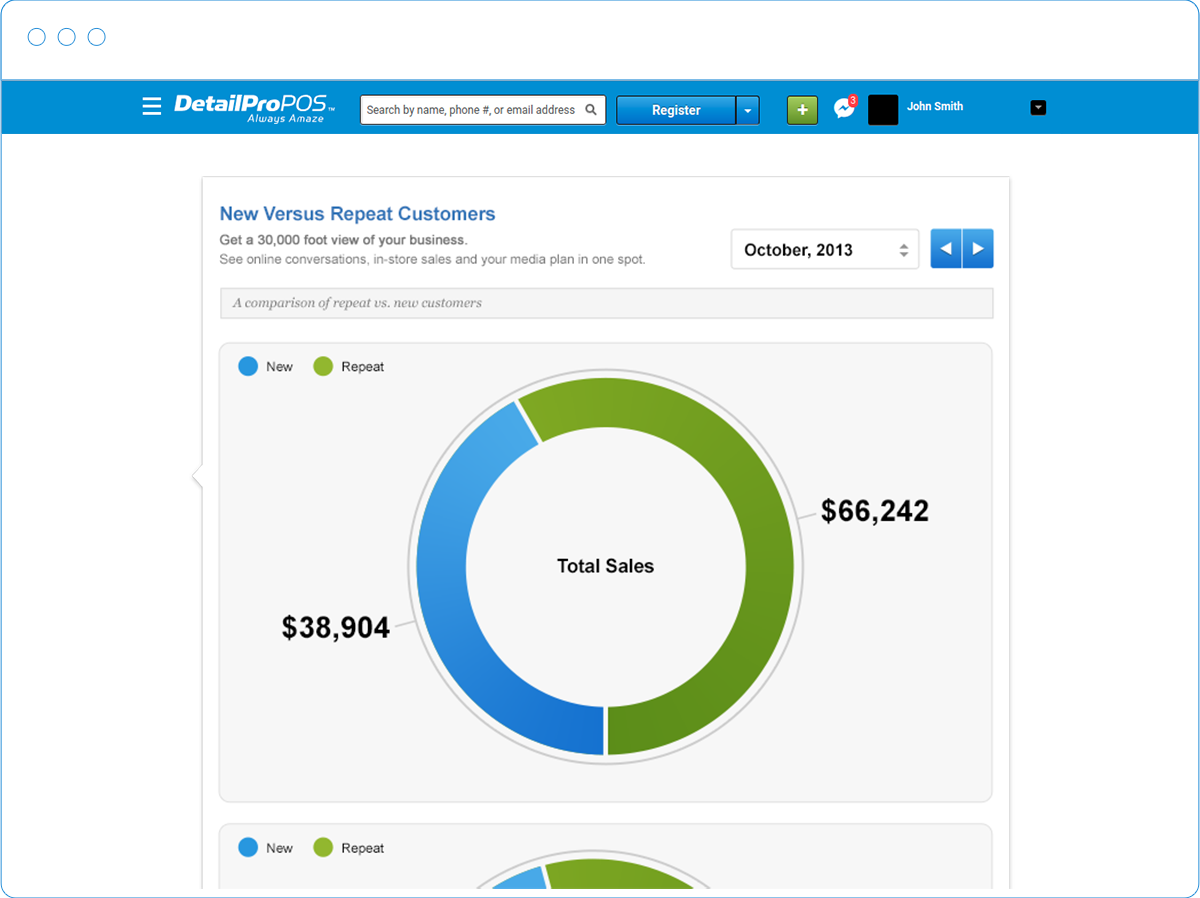
Task: Focus the customer search field
Action: pyautogui.click(x=483, y=110)
